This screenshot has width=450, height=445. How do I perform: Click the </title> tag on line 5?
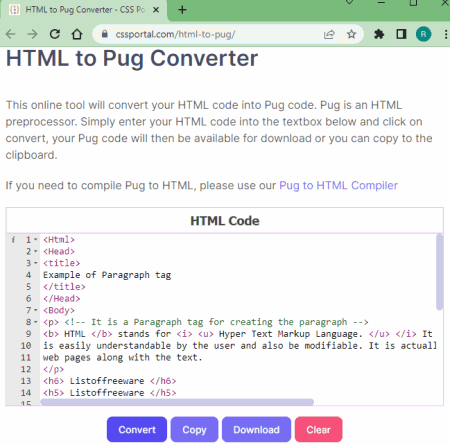(x=64, y=287)
